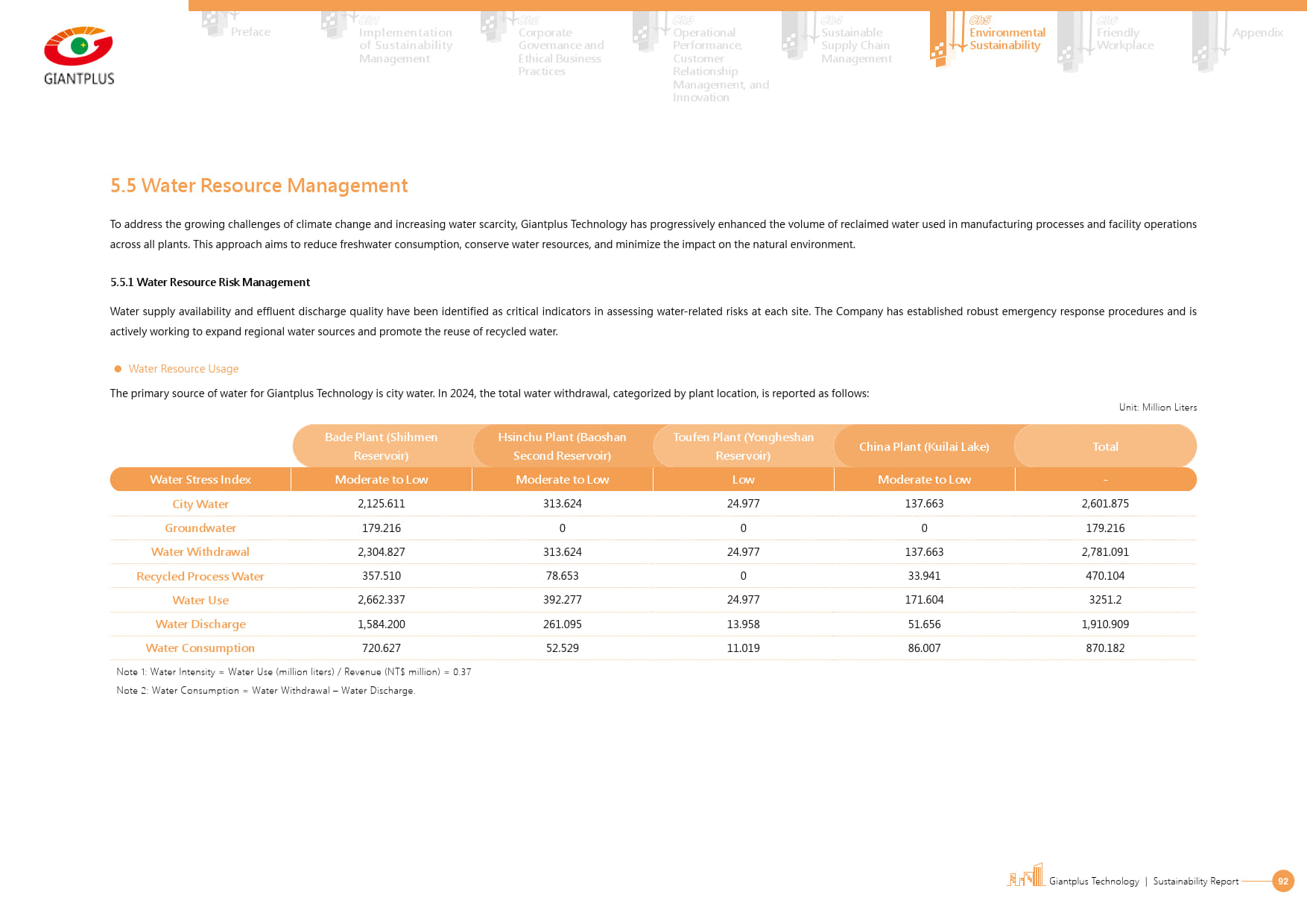Click the orange bullet before Water Resource Usage
This screenshot has height=924, width=1307.
click(118, 369)
